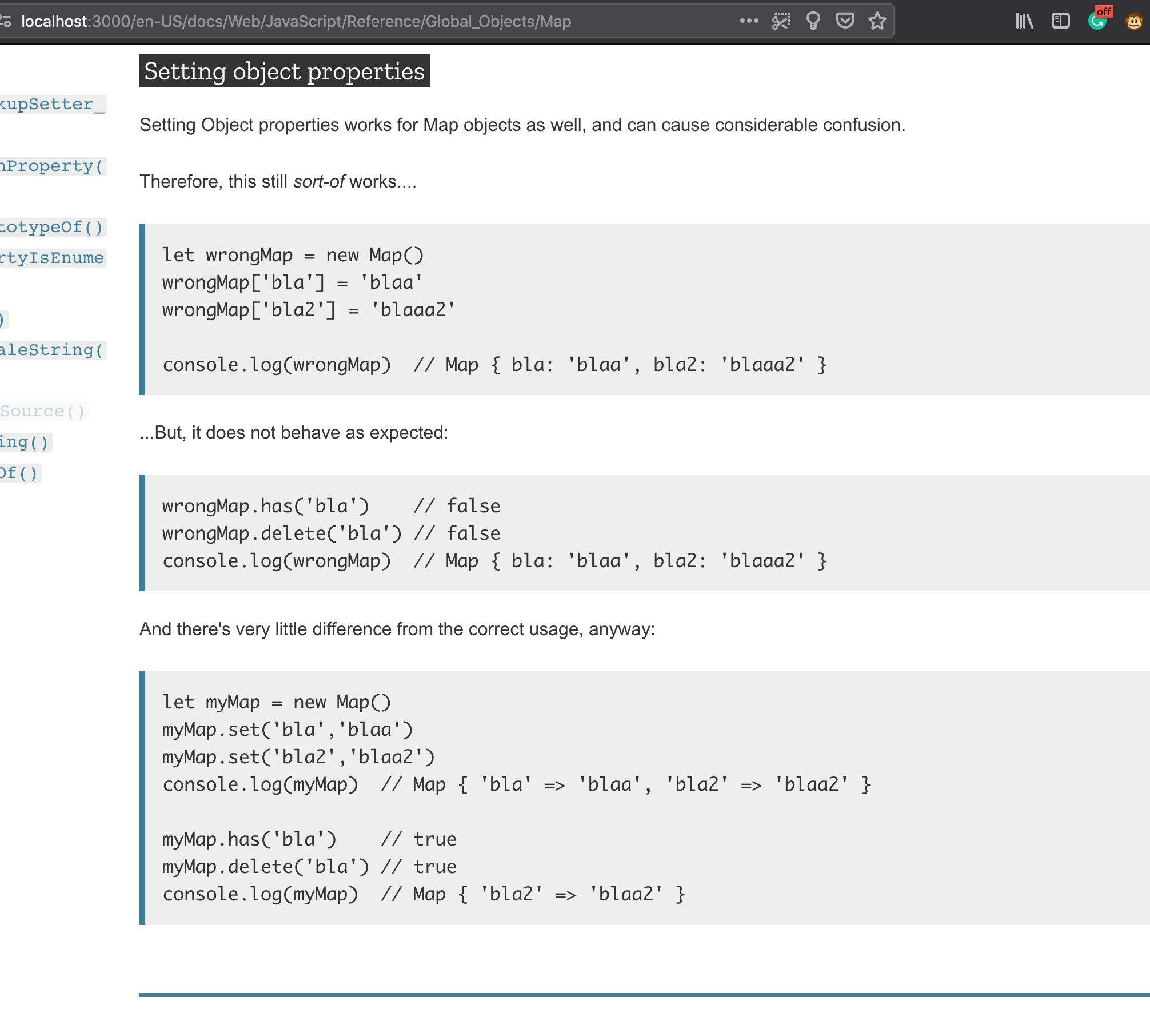This screenshot has width=1150, height=1036.
Task: Select the getPrototypeOf() sidebar link
Action: (x=51, y=227)
